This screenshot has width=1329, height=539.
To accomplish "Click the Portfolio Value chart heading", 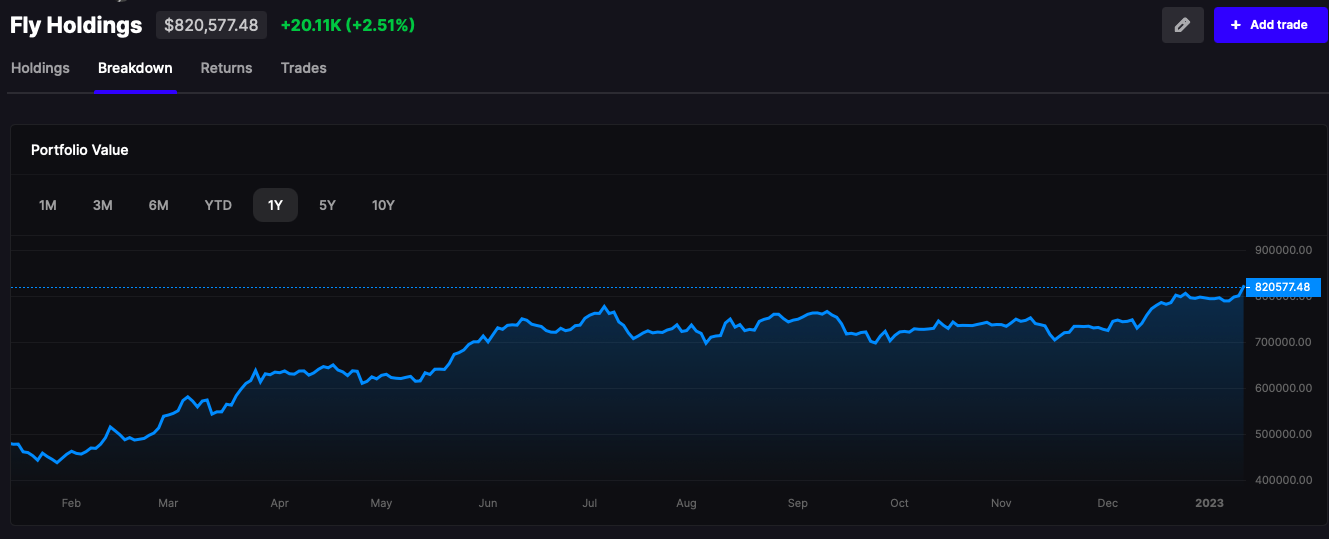I will pyautogui.click(x=80, y=150).
